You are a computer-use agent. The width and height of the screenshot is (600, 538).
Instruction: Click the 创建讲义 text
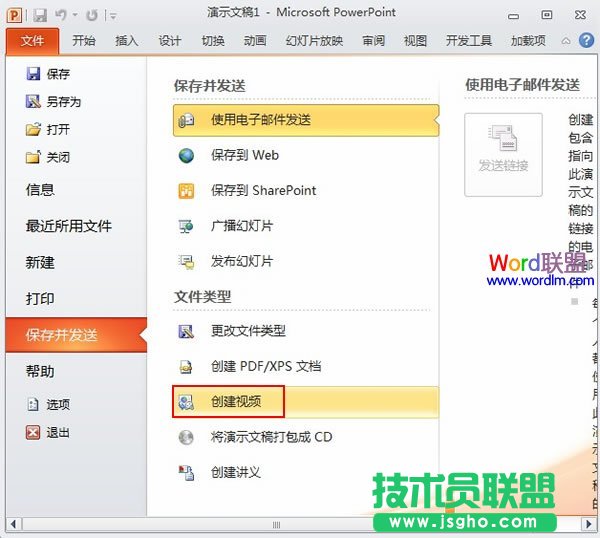(x=236, y=472)
